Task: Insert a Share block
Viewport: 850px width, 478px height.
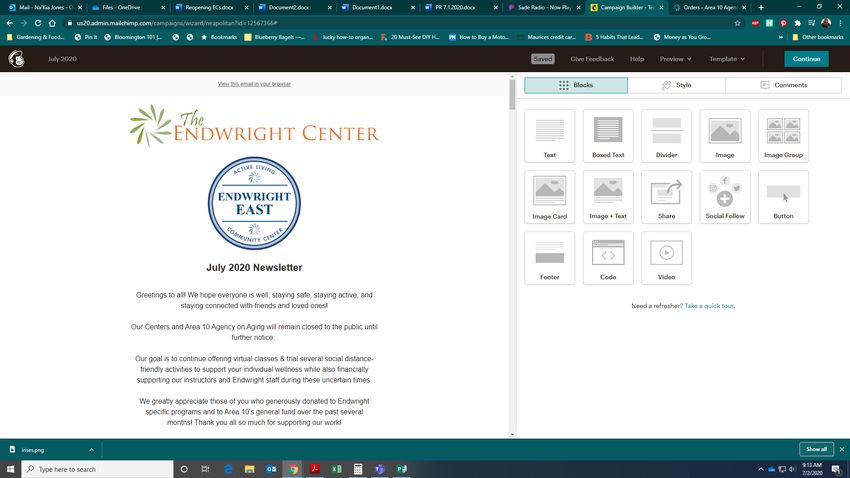Action: click(x=666, y=197)
